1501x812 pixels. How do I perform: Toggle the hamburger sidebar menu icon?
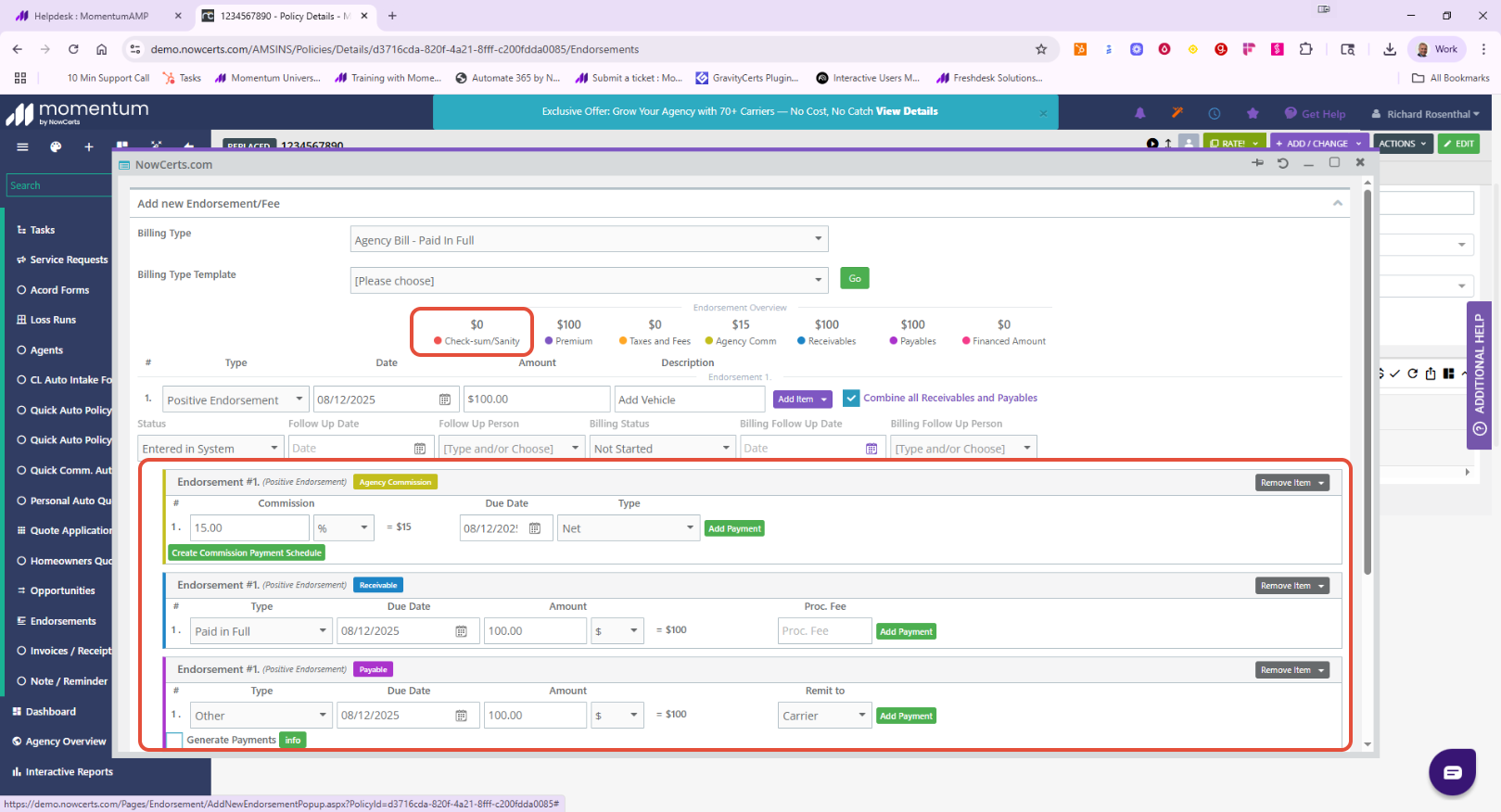pyautogui.click(x=23, y=146)
